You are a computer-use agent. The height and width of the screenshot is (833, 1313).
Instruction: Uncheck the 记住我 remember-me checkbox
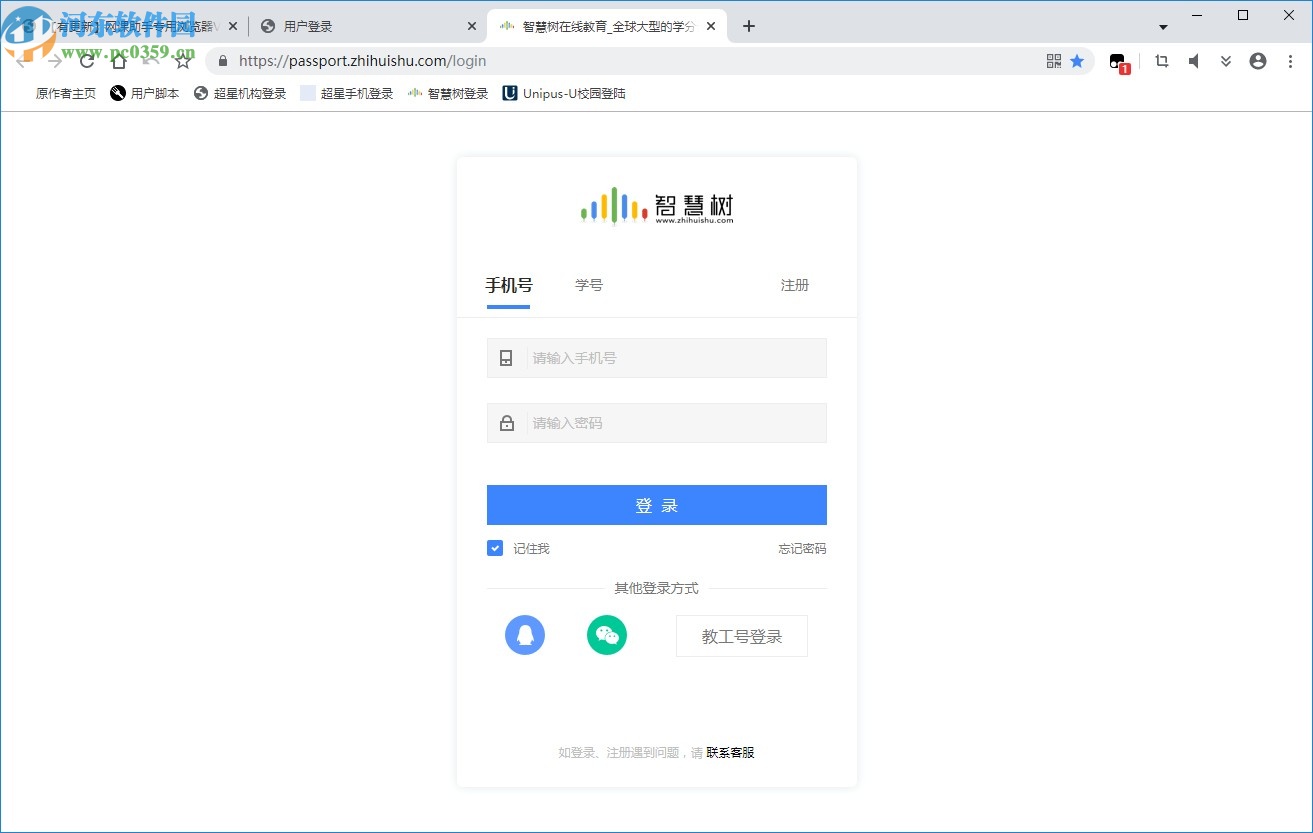pos(494,548)
